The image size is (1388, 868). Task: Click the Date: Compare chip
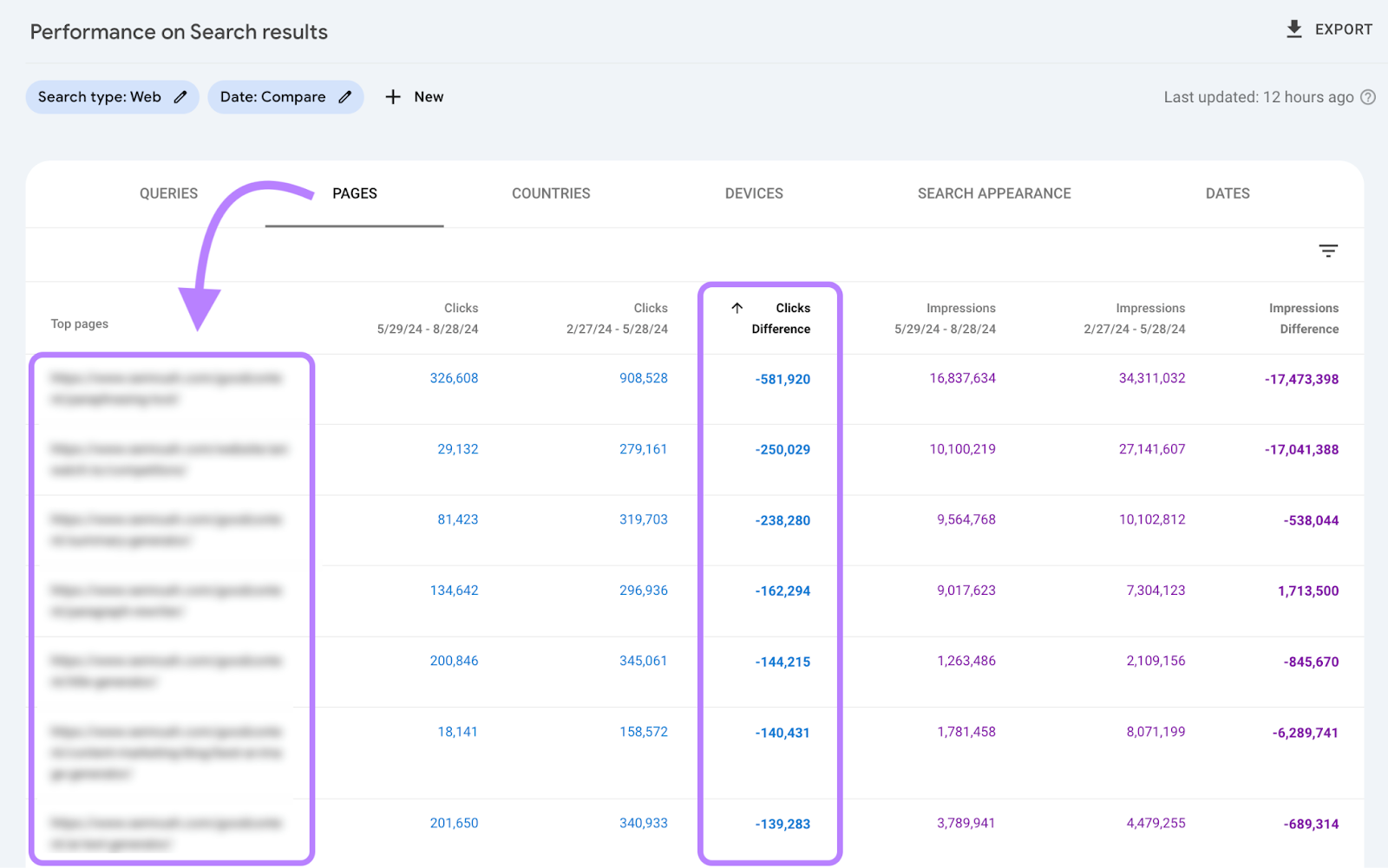pyautogui.click(x=285, y=97)
